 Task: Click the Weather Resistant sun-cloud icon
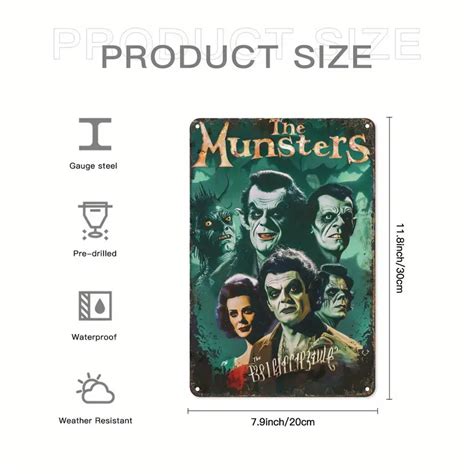pyautogui.click(x=95, y=388)
